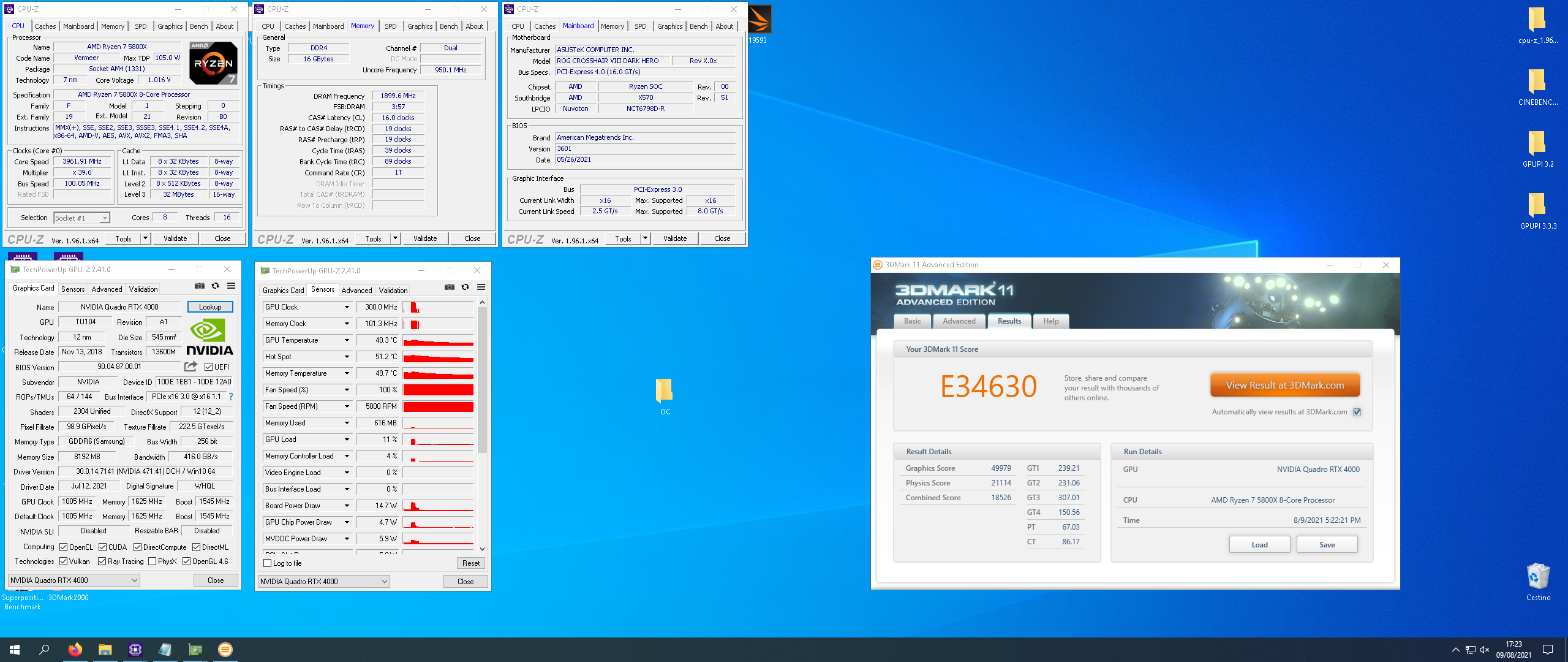This screenshot has width=1568, height=662.
Task: Toggle Ray Tracing checkbox
Action: [102, 561]
